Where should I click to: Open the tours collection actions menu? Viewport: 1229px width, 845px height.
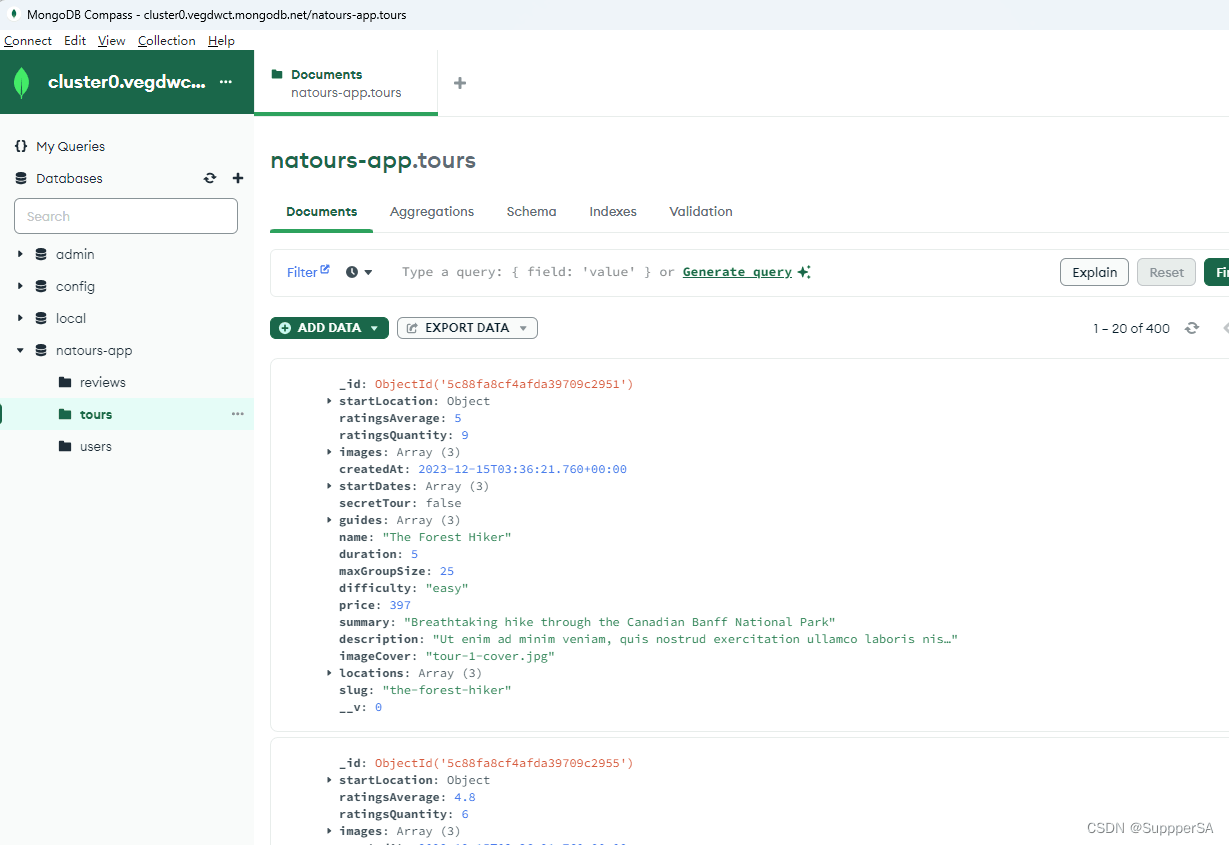tap(238, 414)
